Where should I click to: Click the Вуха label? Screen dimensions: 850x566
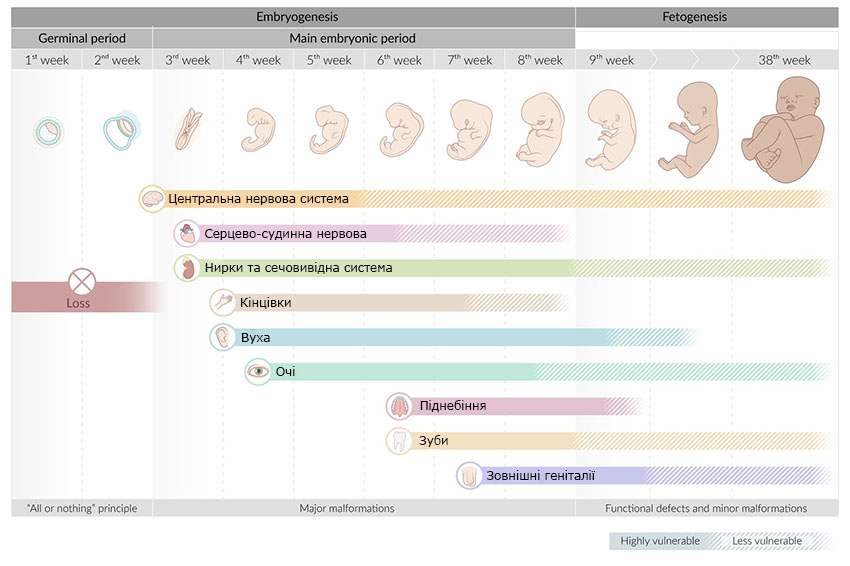255,338
